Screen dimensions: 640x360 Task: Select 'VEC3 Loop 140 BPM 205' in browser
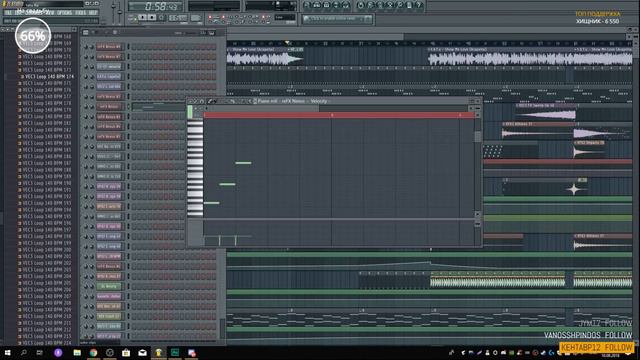click(47, 283)
